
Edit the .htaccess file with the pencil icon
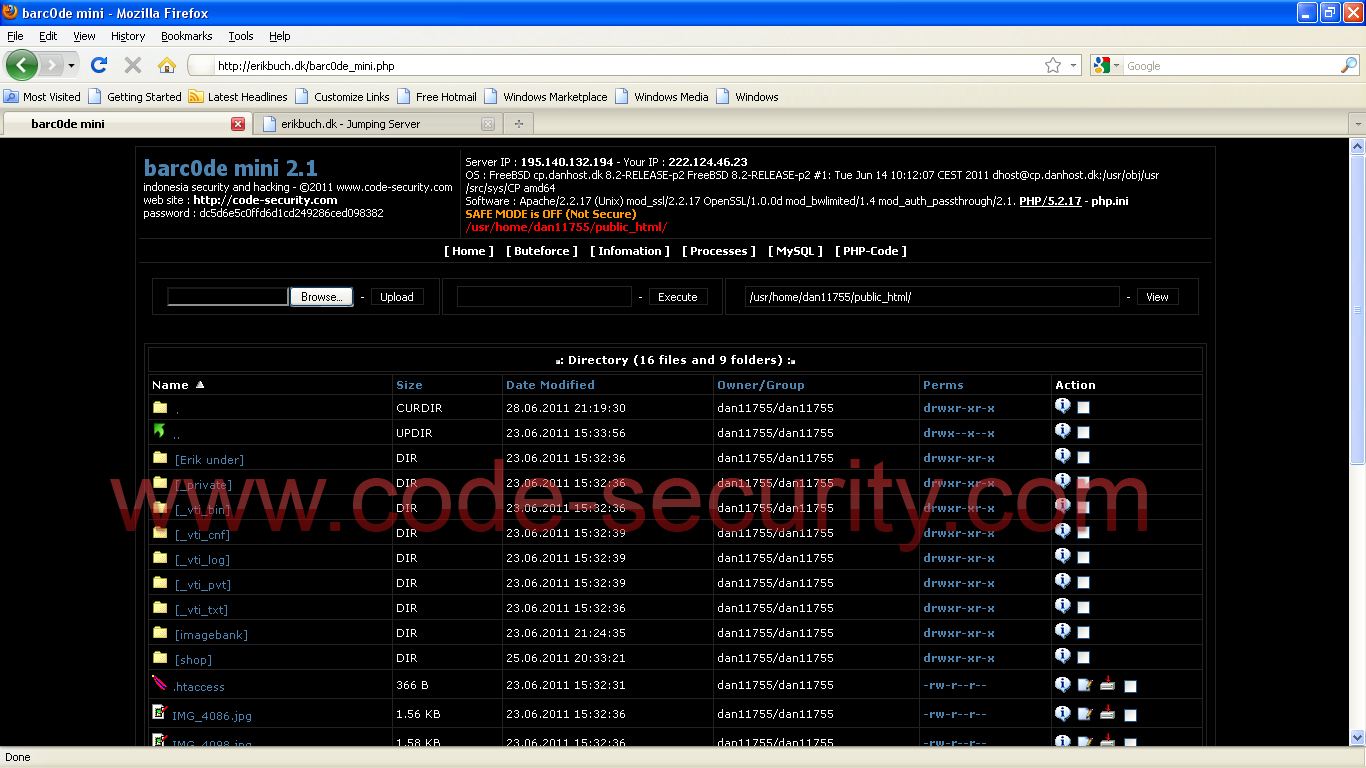click(1086, 685)
